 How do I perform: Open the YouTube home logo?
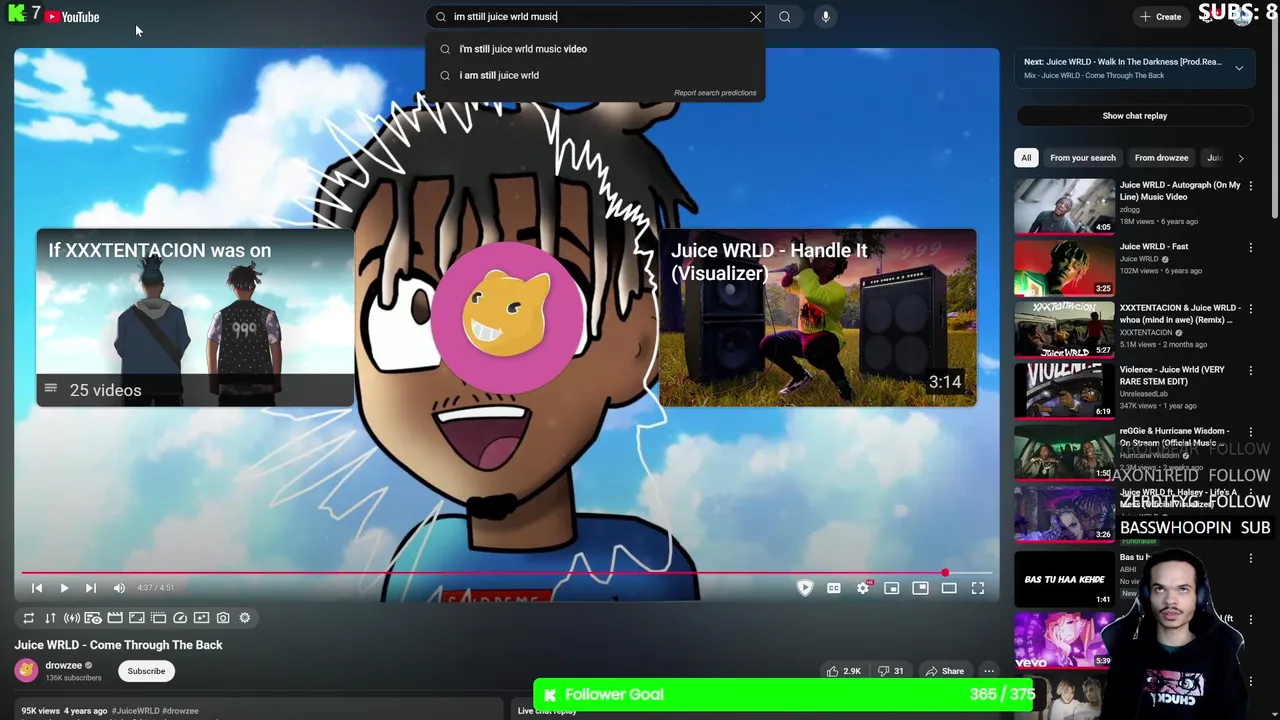pyautogui.click(x=72, y=16)
